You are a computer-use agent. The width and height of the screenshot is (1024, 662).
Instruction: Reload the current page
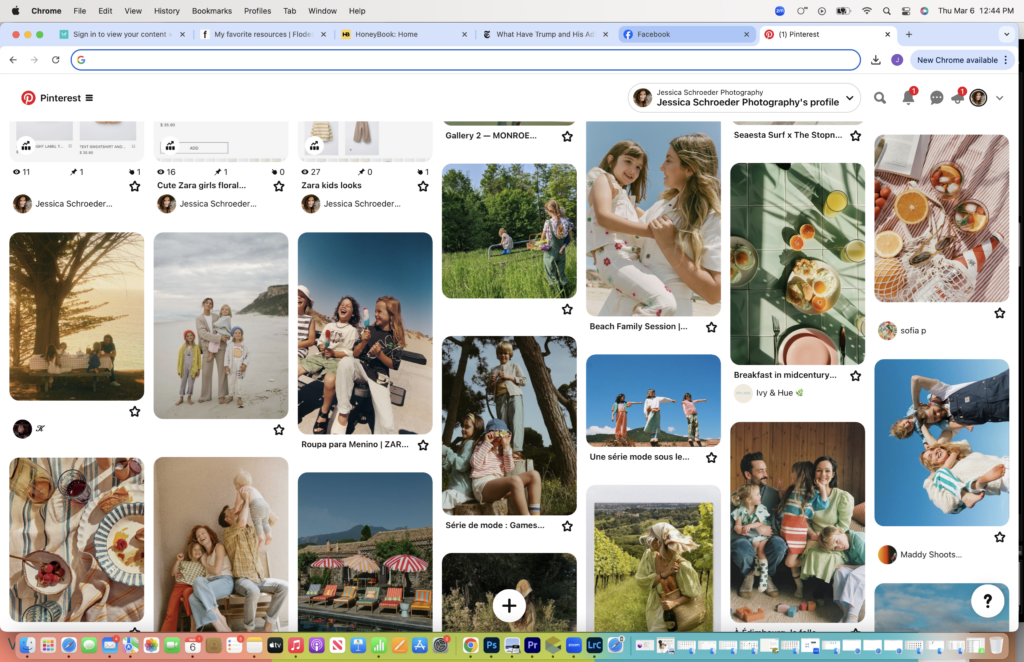[x=56, y=59]
